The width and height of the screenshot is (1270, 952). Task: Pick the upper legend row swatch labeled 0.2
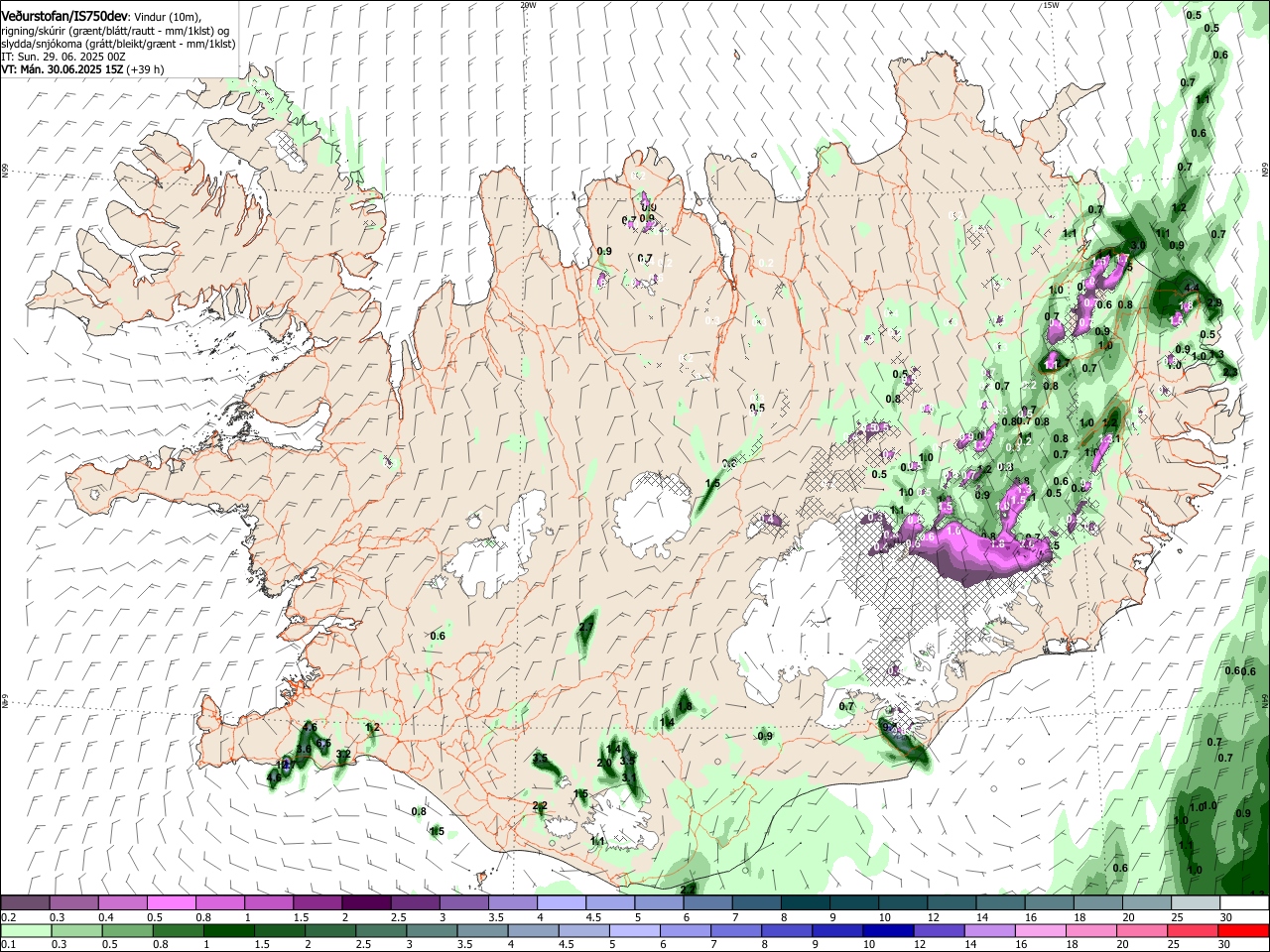(25, 903)
